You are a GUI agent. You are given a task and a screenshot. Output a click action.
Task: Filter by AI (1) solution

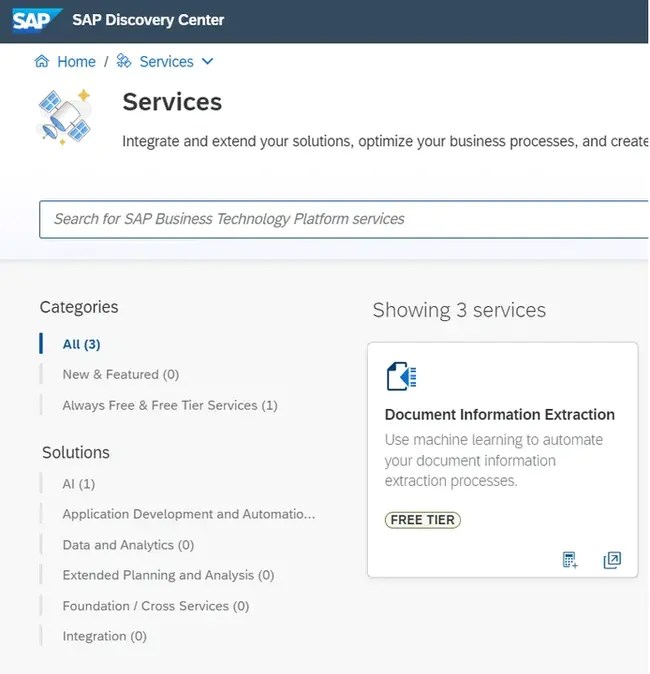click(79, 484)
